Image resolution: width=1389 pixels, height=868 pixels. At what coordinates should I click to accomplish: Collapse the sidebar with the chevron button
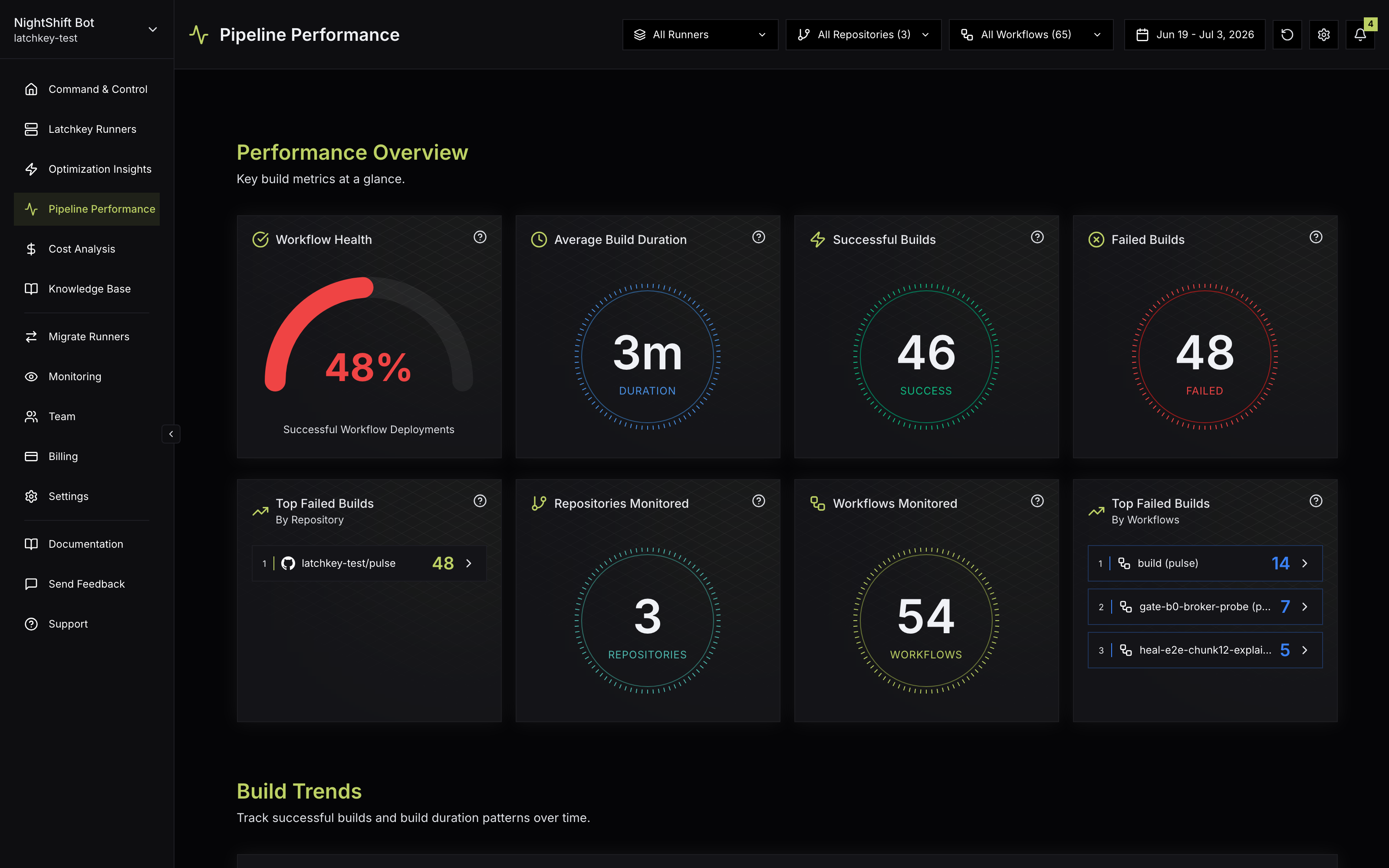click(x=171, y=434)
